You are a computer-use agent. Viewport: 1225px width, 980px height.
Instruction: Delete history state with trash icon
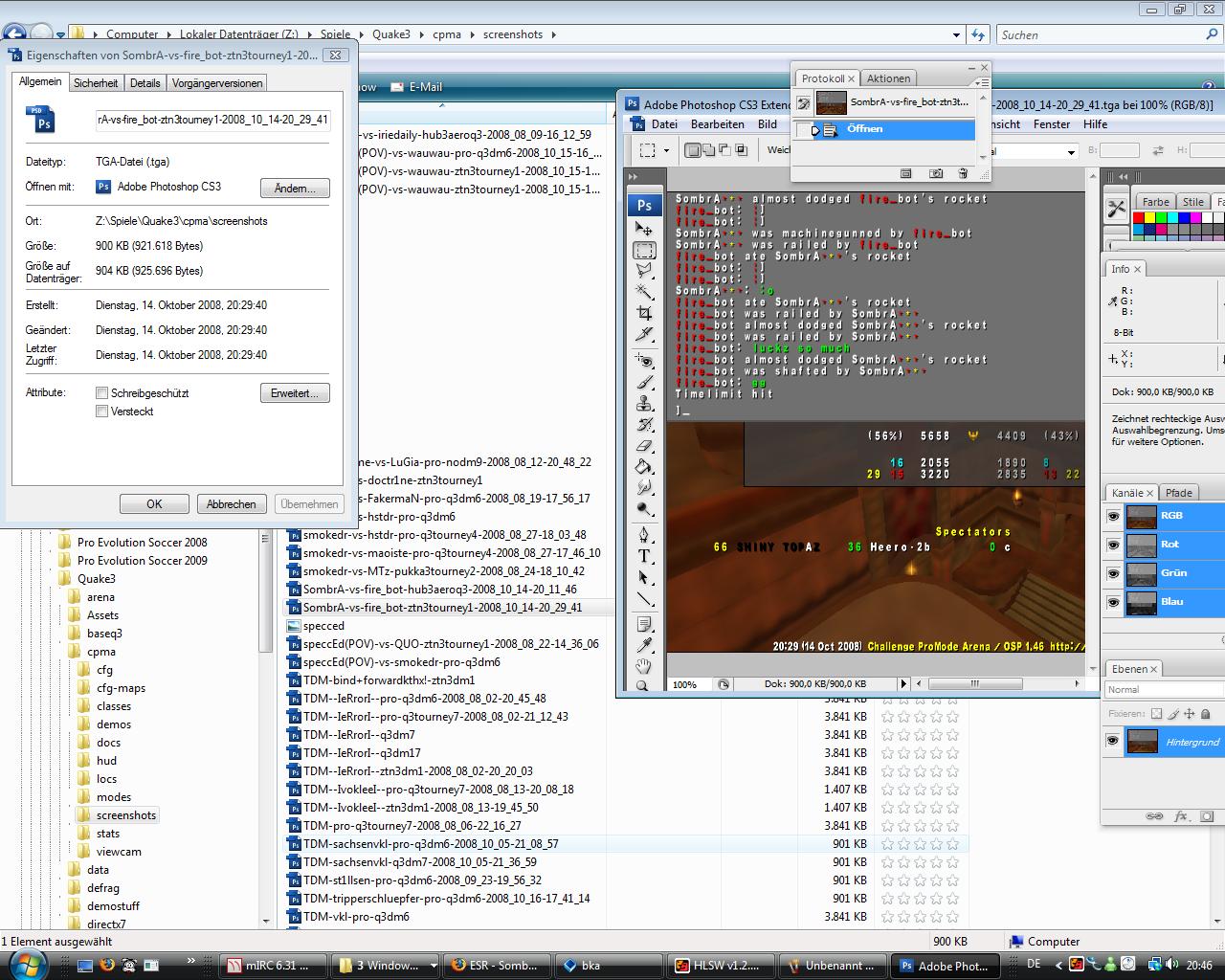[x=963, y=173]
